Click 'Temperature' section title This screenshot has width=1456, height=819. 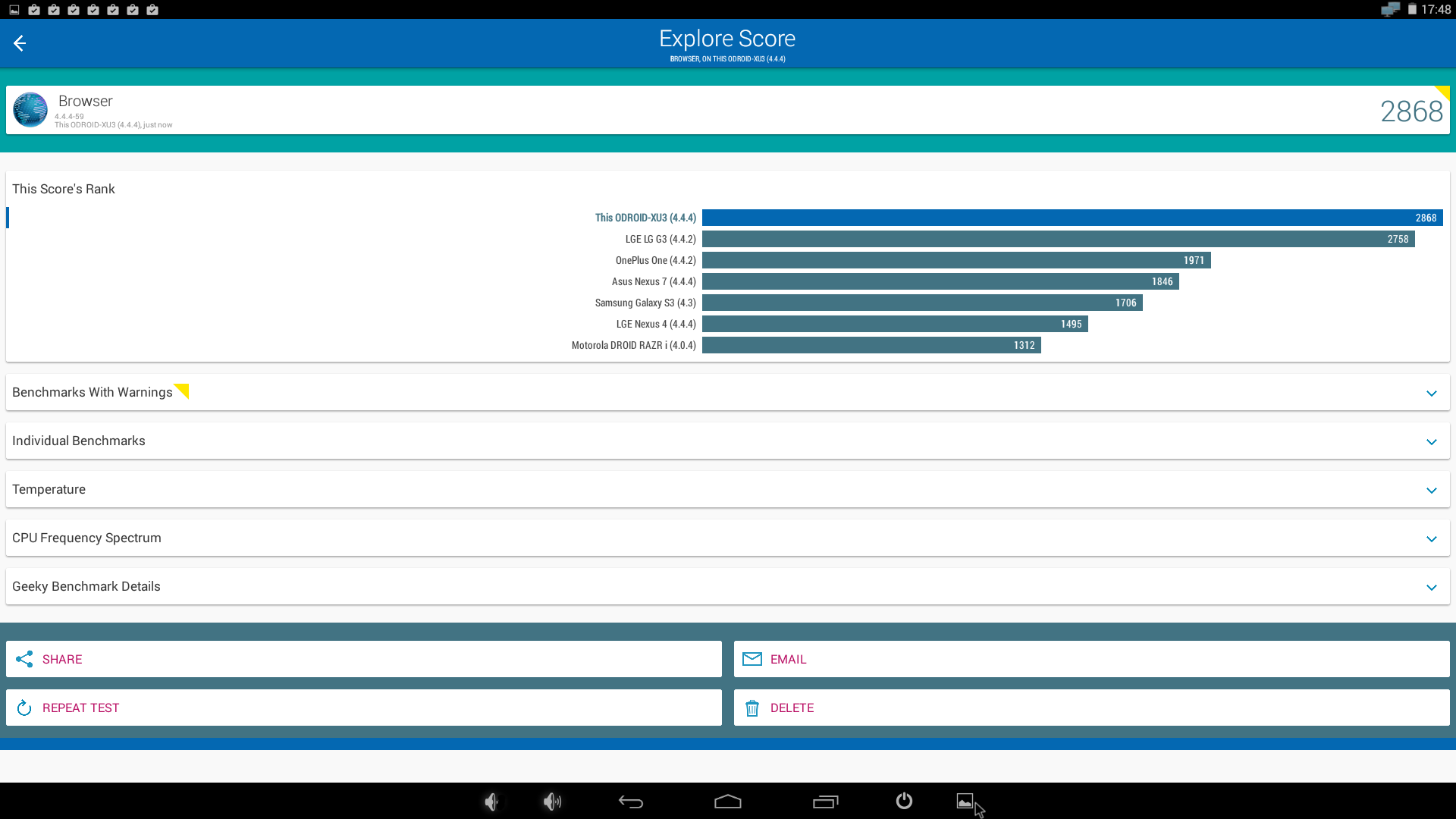coord(49,489)
